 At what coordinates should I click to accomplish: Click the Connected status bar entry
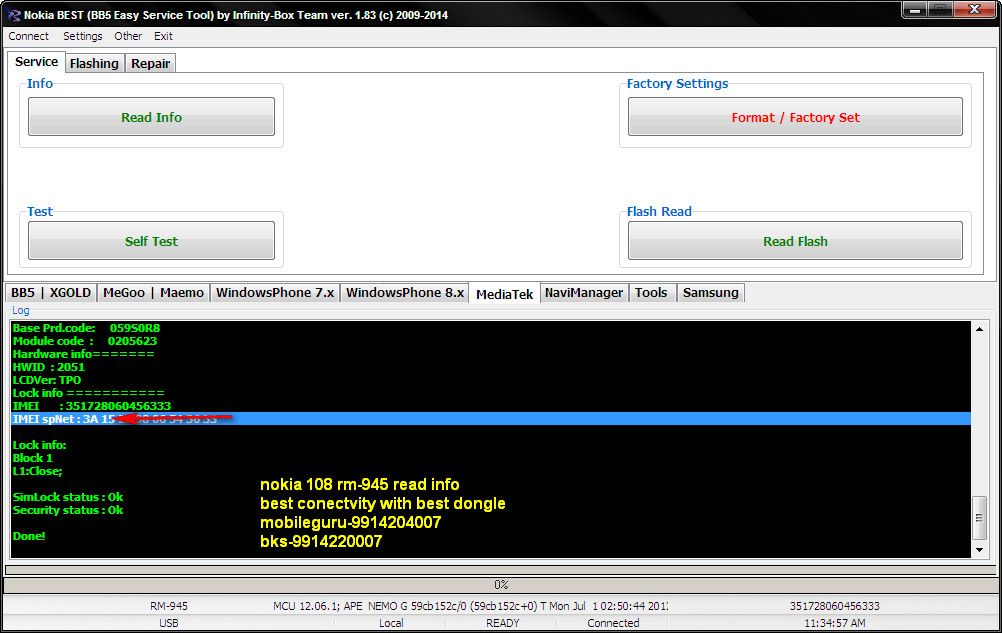[613, 623]
